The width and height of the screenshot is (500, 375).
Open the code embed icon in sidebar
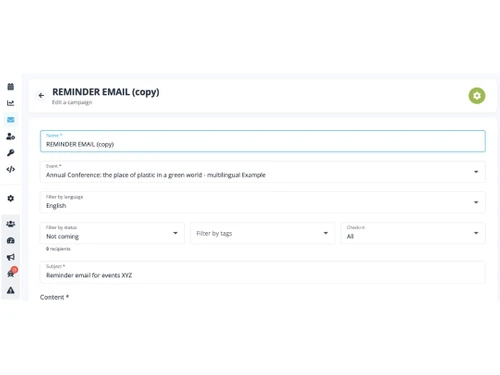click(x=11, y=169)
